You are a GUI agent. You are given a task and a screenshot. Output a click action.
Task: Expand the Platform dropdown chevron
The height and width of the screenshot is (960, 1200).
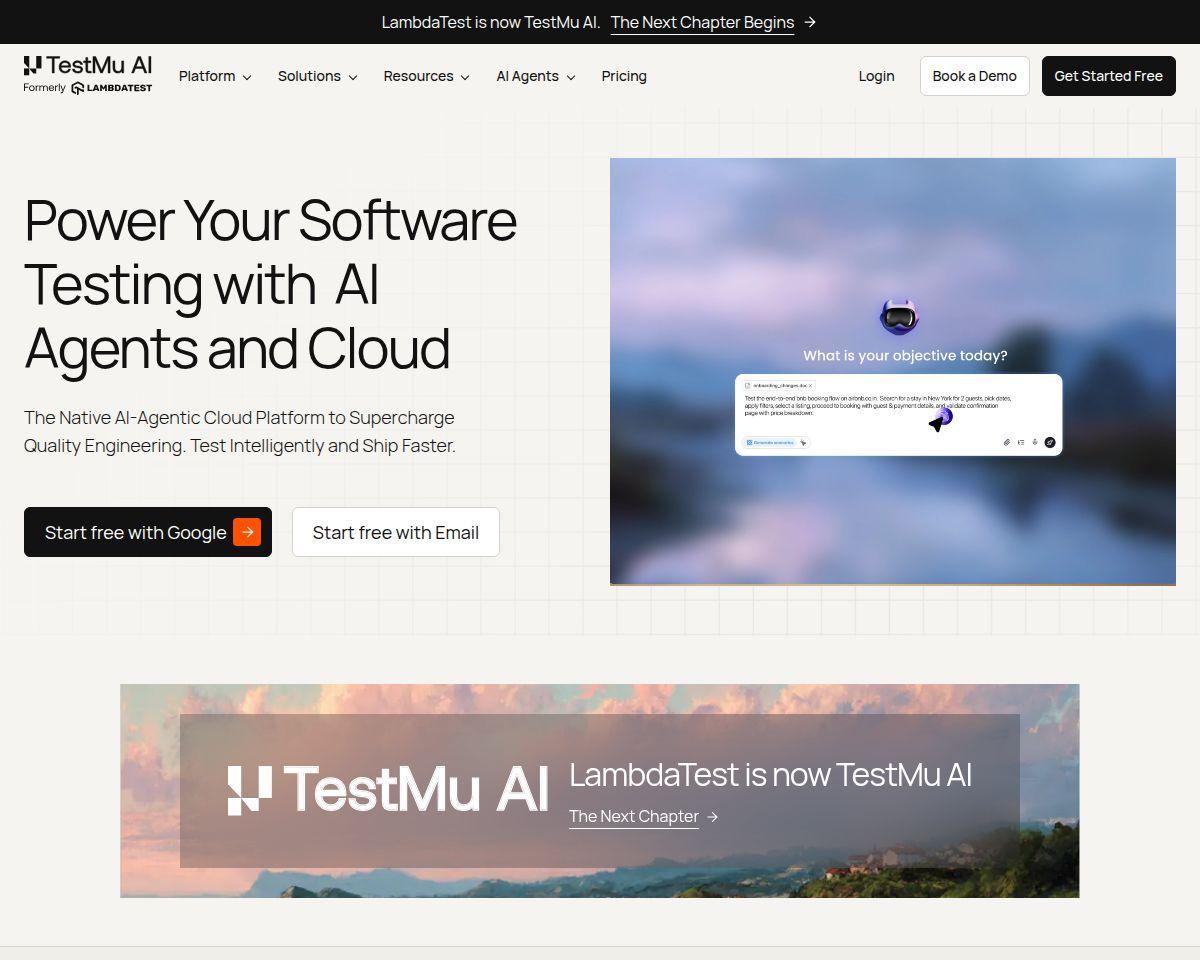coord(247,77)
